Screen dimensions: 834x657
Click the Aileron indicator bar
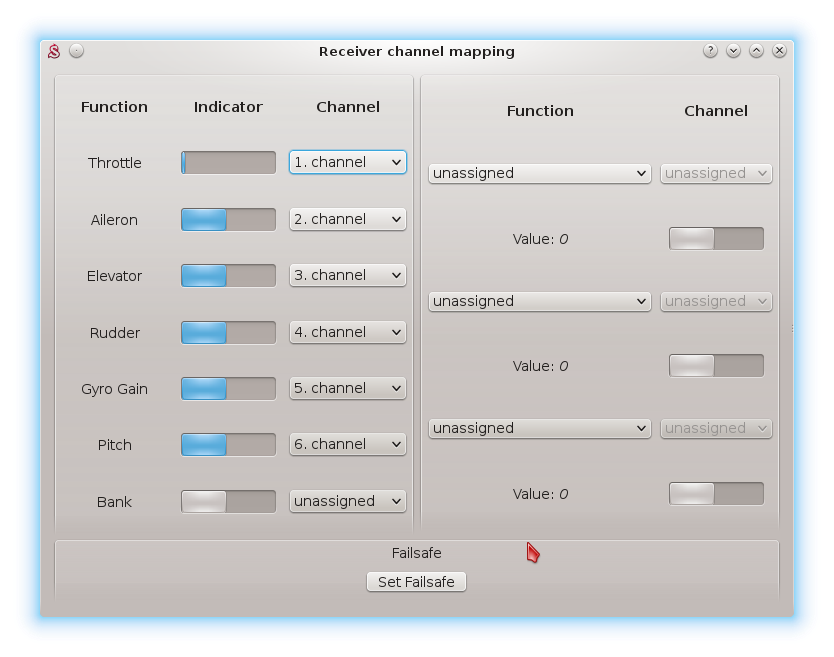tap(228, 220)
